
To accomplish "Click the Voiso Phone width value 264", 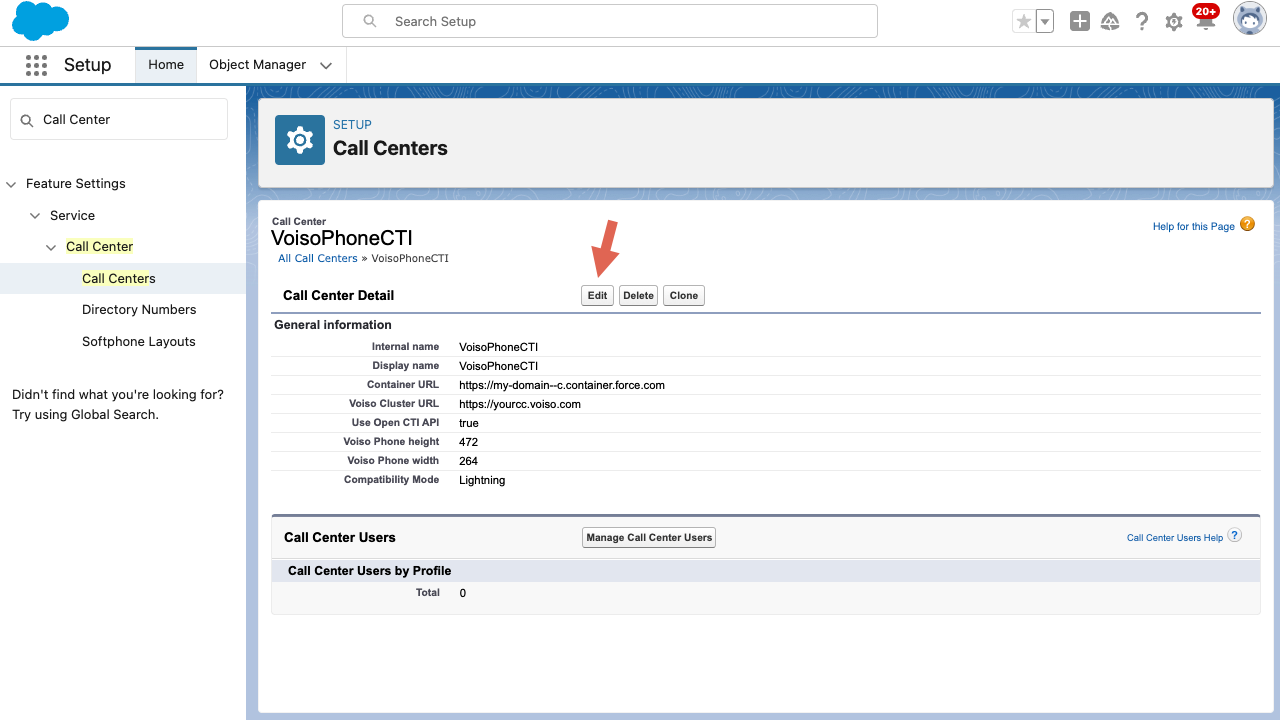I will click(468, 461).
